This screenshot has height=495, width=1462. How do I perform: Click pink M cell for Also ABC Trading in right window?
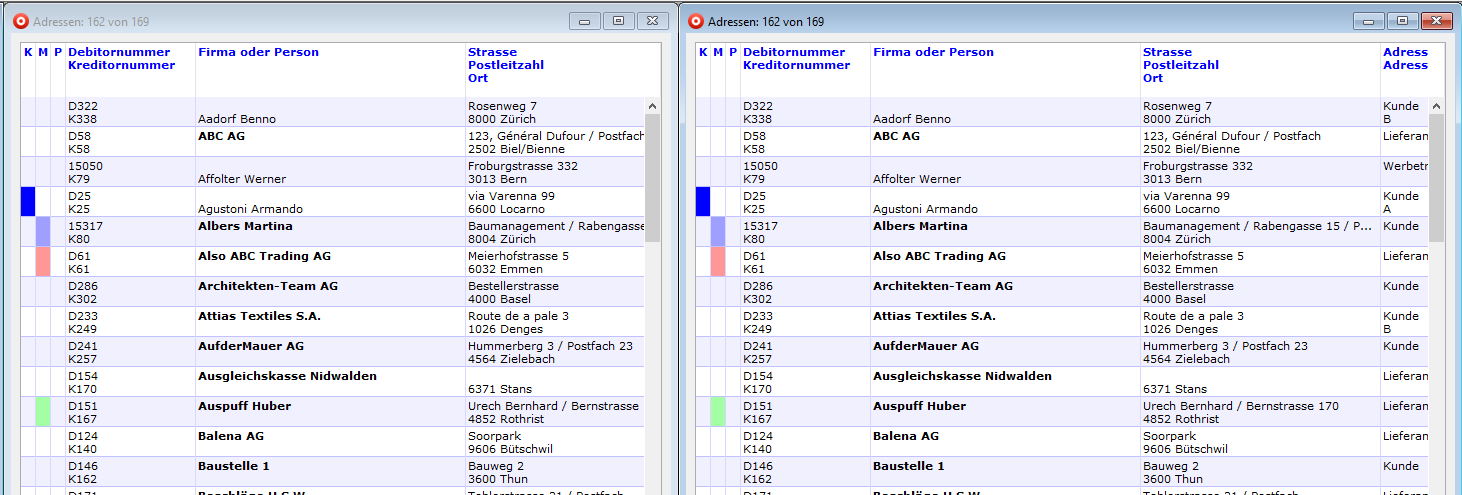point(718,262)
